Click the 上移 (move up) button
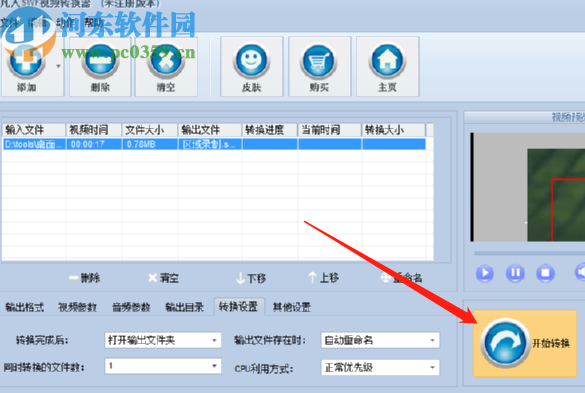Screen dimensions: 585x393 coord(323,278)
